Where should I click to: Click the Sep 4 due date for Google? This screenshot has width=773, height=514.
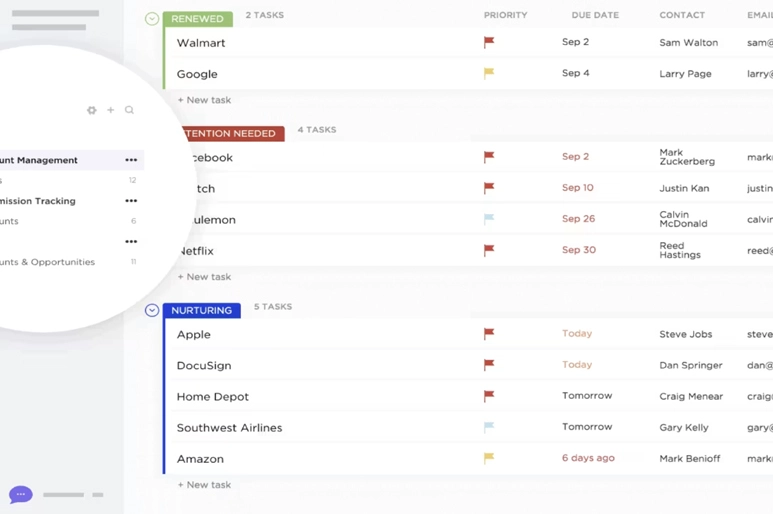click(575, 73)
